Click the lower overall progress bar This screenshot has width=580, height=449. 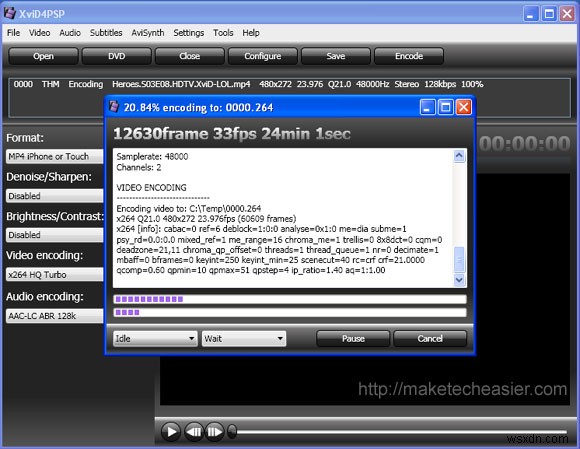click(x=290, y=313)
